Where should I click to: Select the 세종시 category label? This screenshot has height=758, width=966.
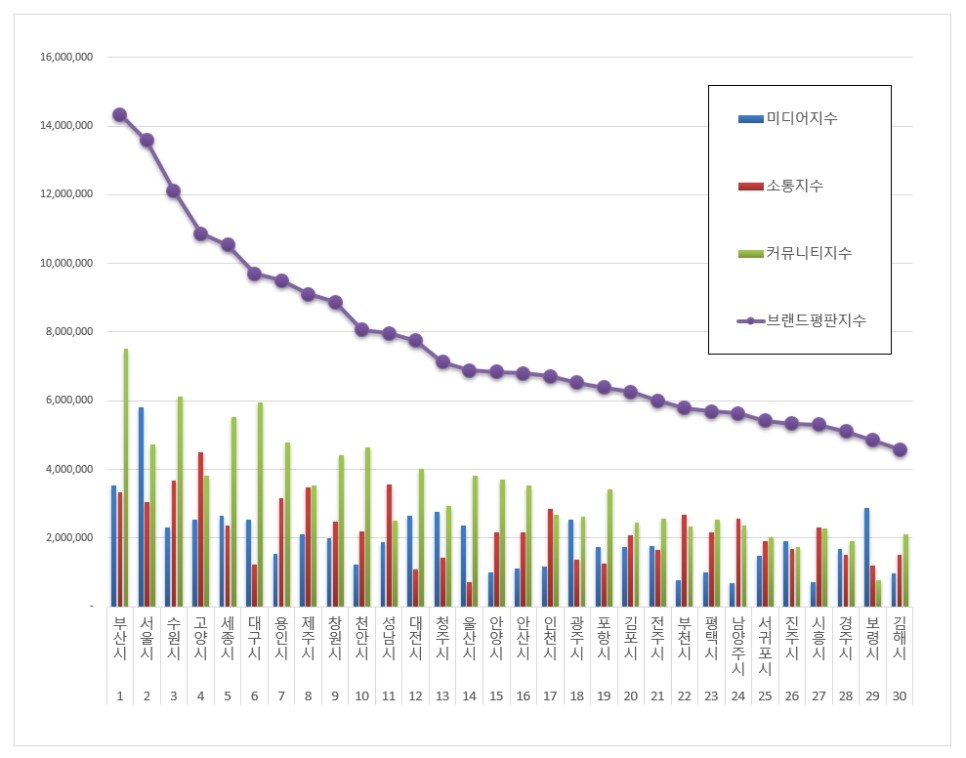click(x=227, y=637)
